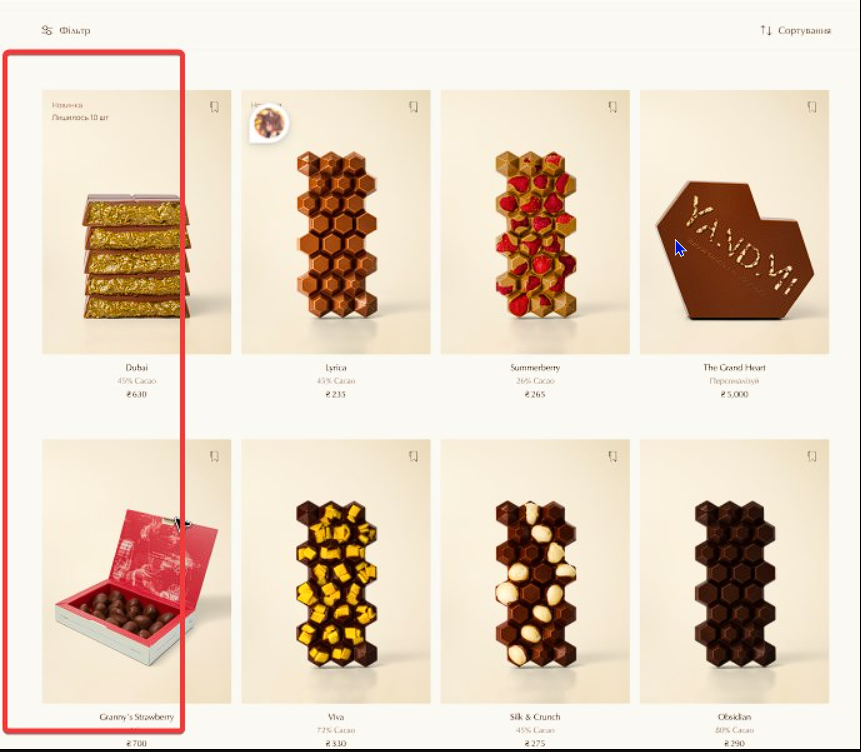Click the round avatar badge on Lyrica
The image size is (861, 752).
point(269,122)
